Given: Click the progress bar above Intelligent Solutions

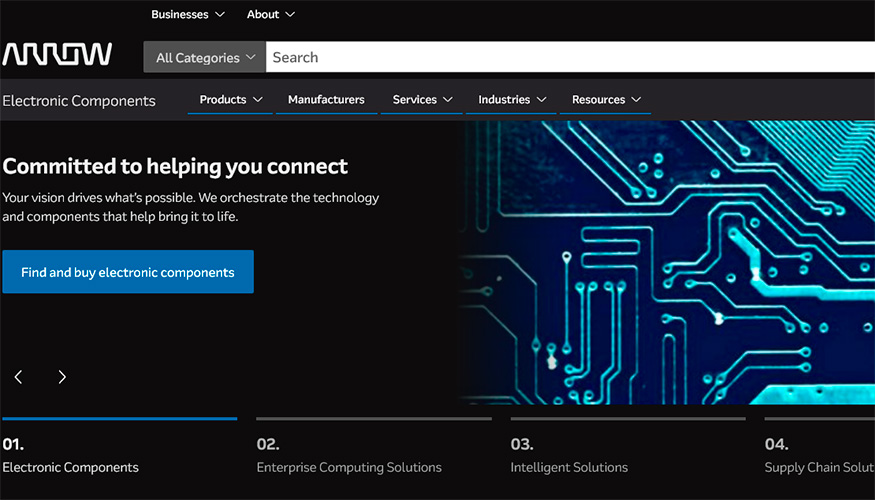Looking at the screenshot, I should point(627,419).
